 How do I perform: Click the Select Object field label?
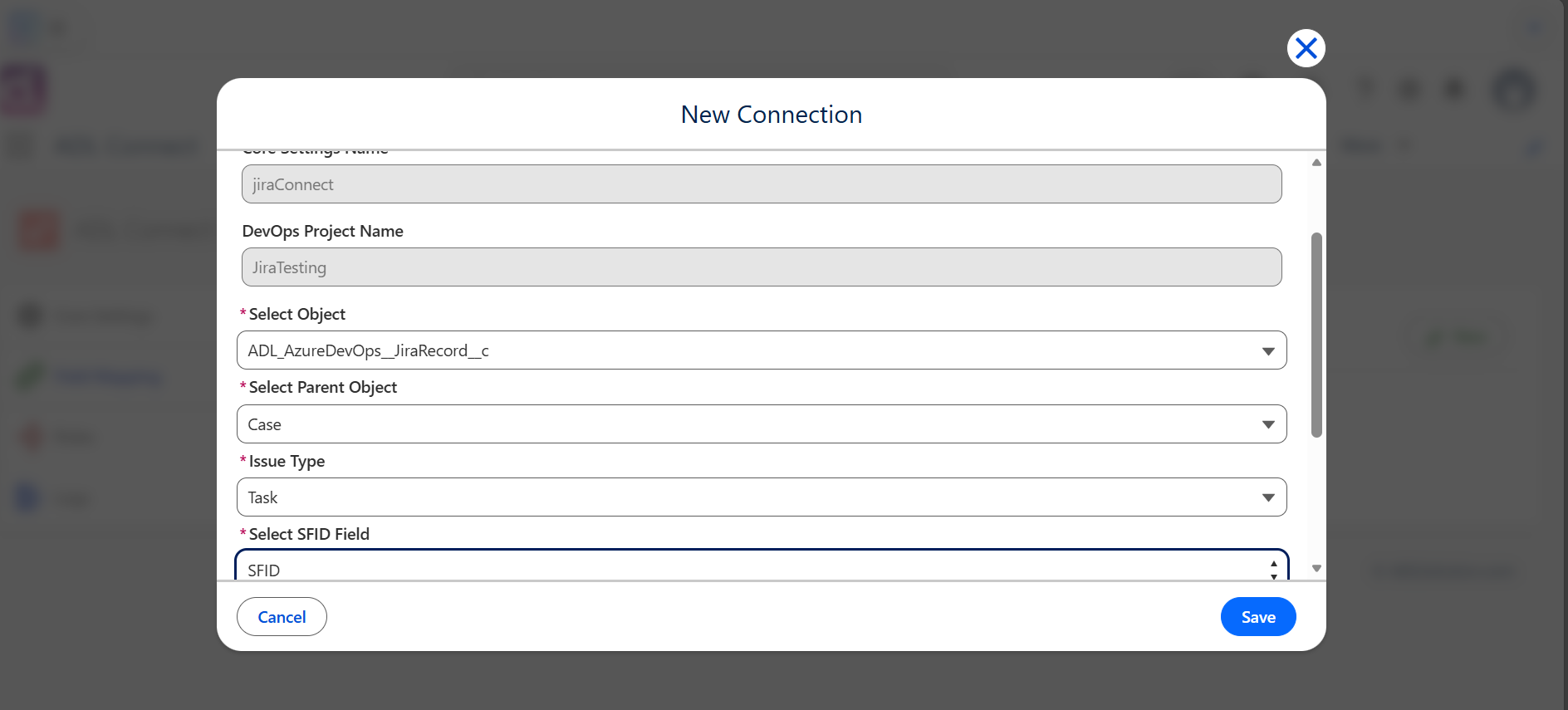(296, 314)
